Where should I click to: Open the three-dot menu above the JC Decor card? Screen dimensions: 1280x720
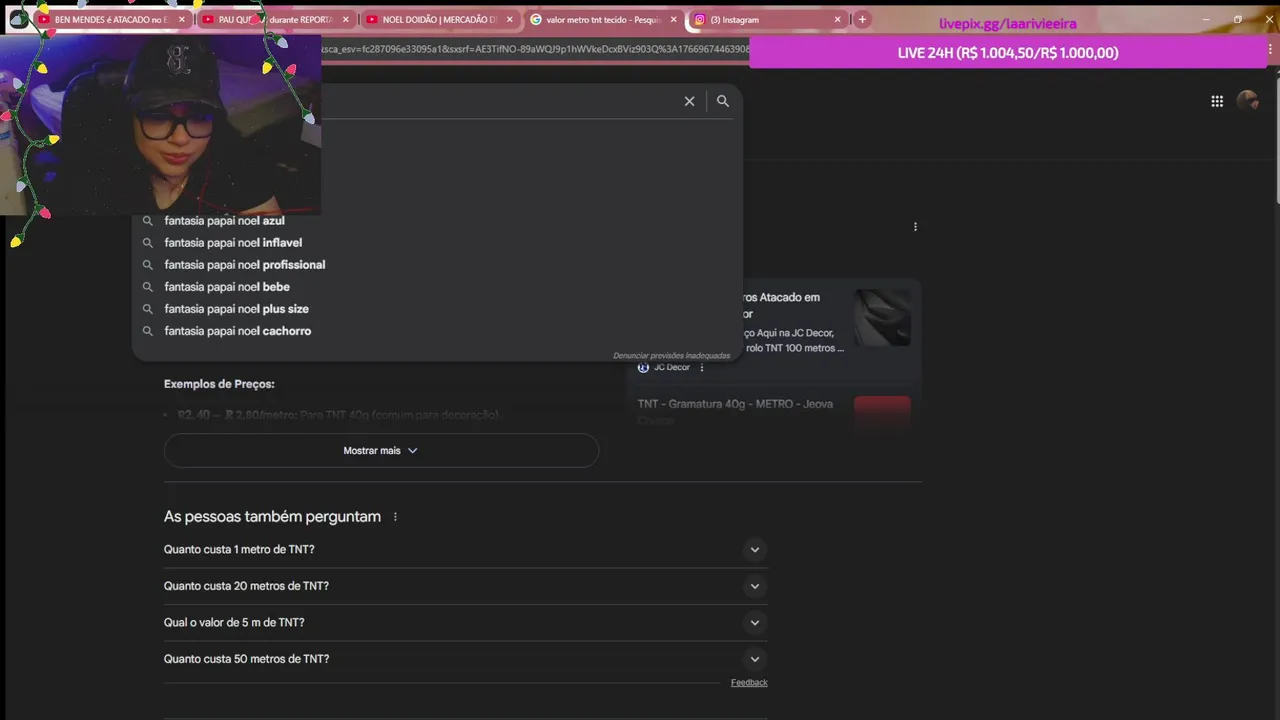[915, 227]
